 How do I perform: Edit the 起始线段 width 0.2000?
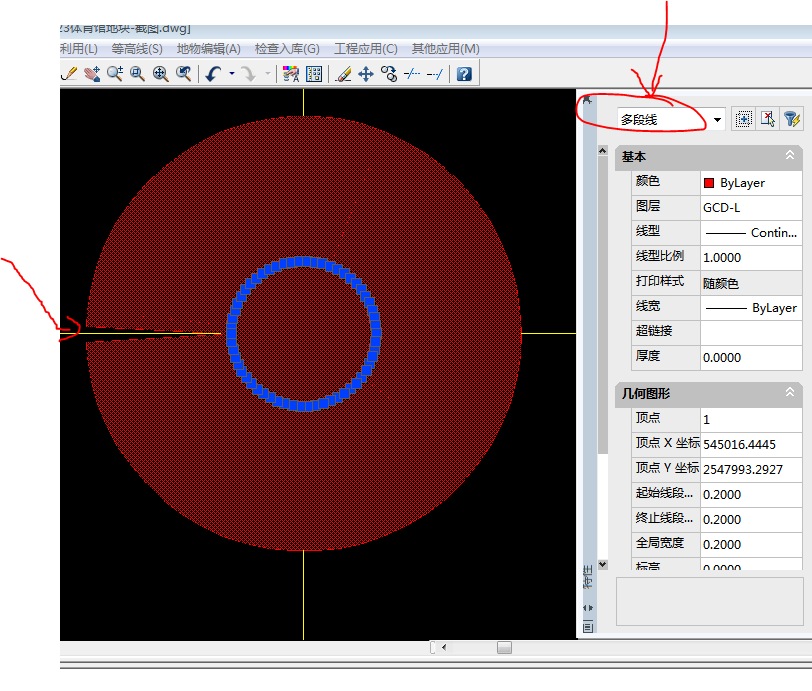click(x=751, y=495)
